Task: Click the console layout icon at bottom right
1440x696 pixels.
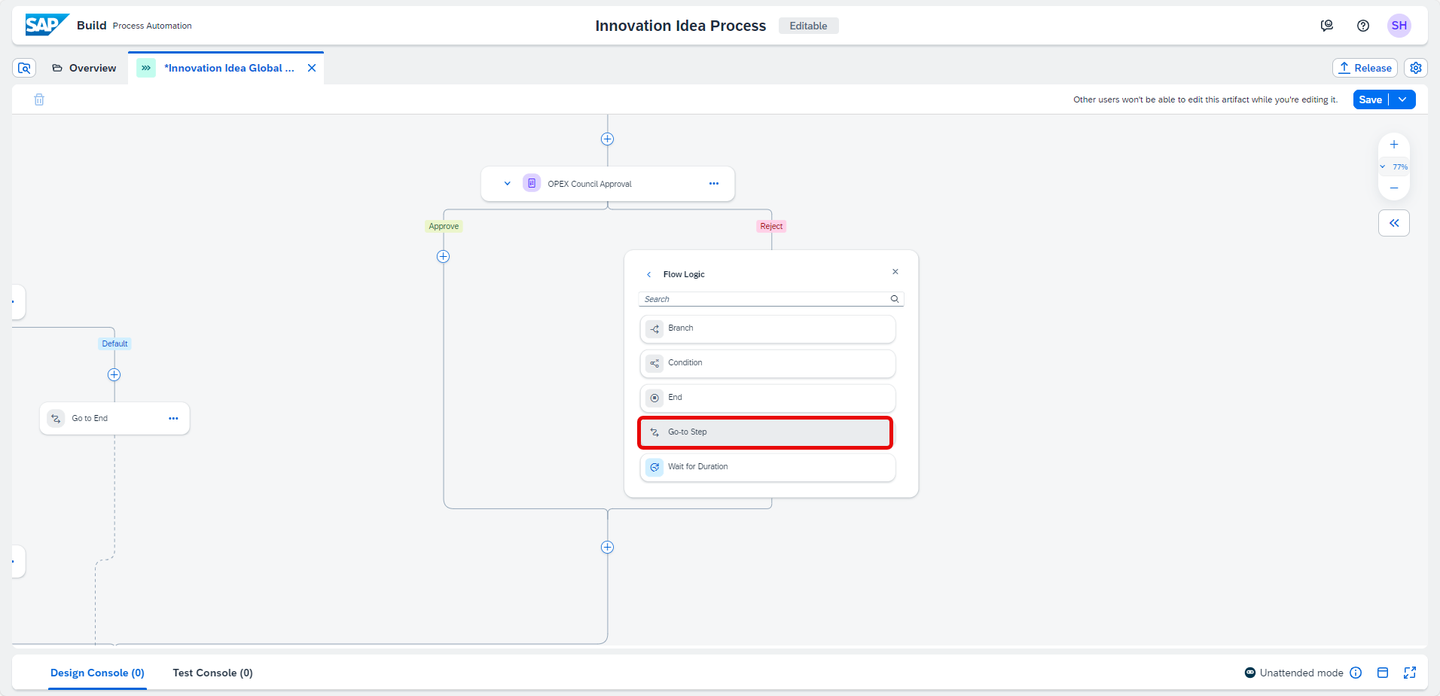Action: pos(1383,673)
